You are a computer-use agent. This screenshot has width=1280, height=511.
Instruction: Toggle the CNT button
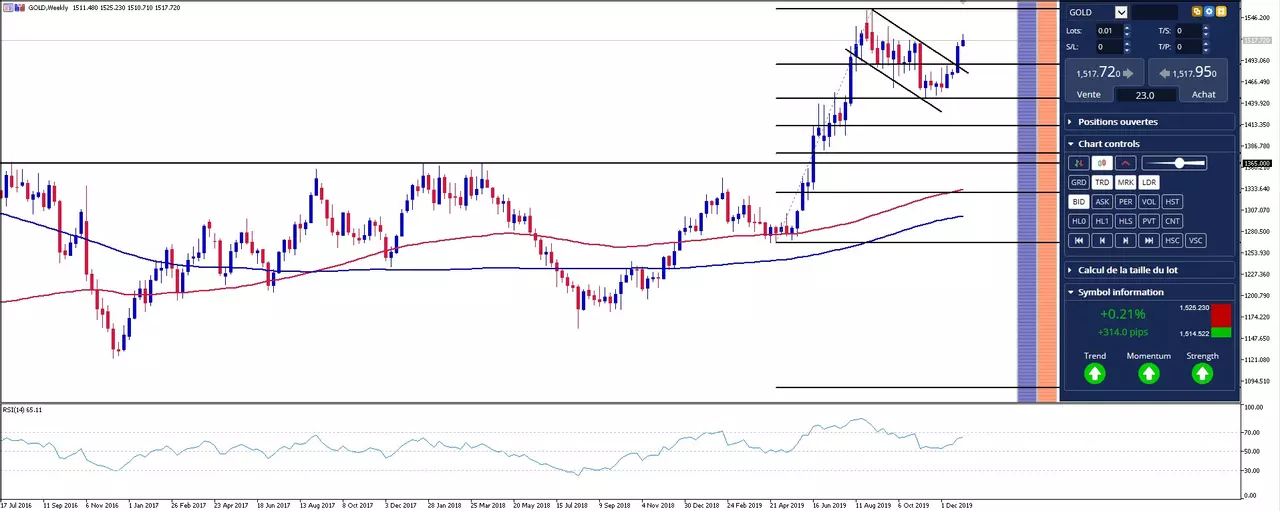point(1172,221)
